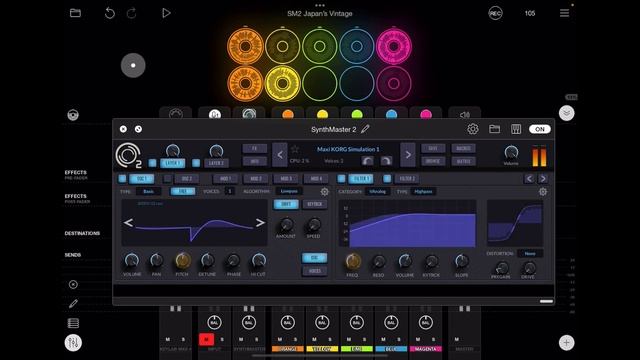The image size is (640, 360).
Task: Go to previous preset with left arrow
Action: pyautogui.click(x=280, y=155)
